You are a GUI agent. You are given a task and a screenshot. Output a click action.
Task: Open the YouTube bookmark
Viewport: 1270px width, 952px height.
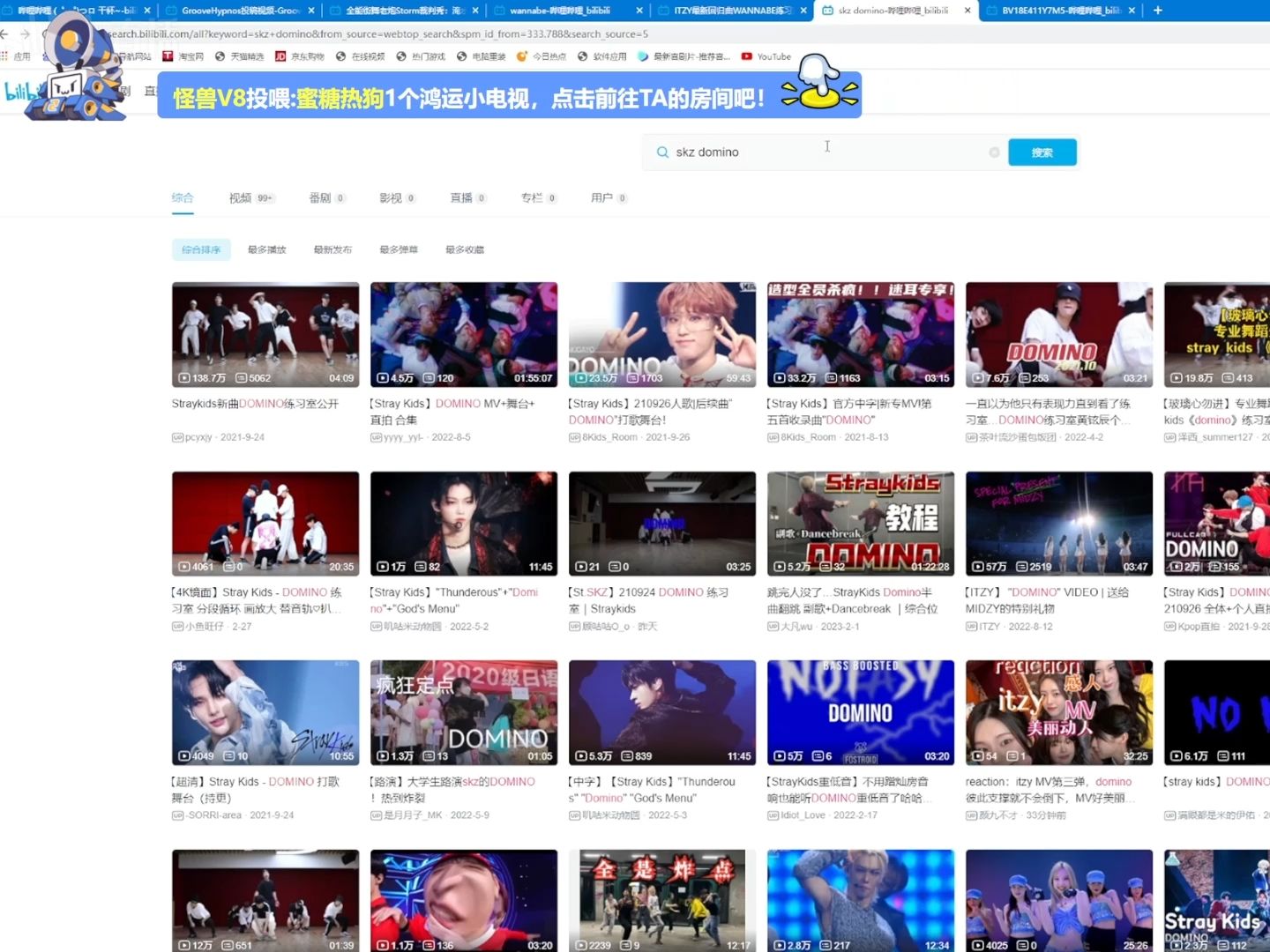coord(766,56)
